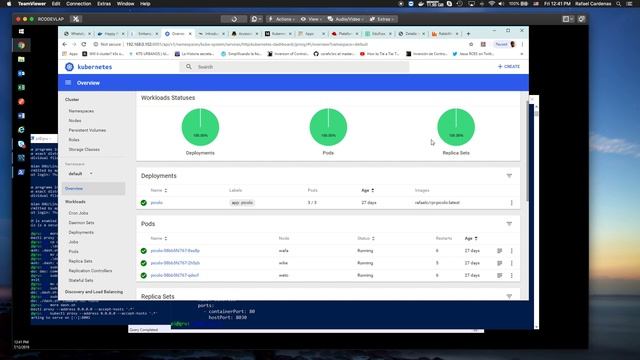Open the deployment name link
The height and width of the screenshot is (360, 640).
[x=157, y=202]
